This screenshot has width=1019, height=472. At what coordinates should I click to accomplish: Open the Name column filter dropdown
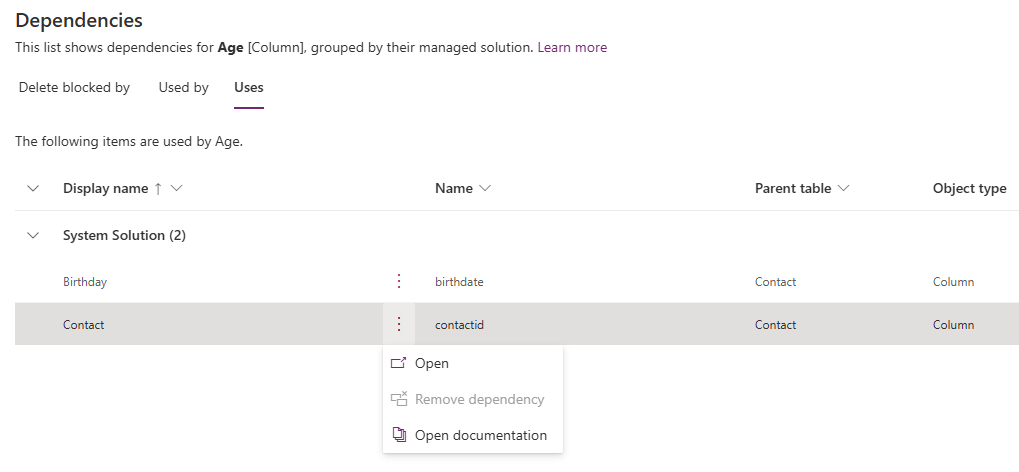click(x=486, y=188)
